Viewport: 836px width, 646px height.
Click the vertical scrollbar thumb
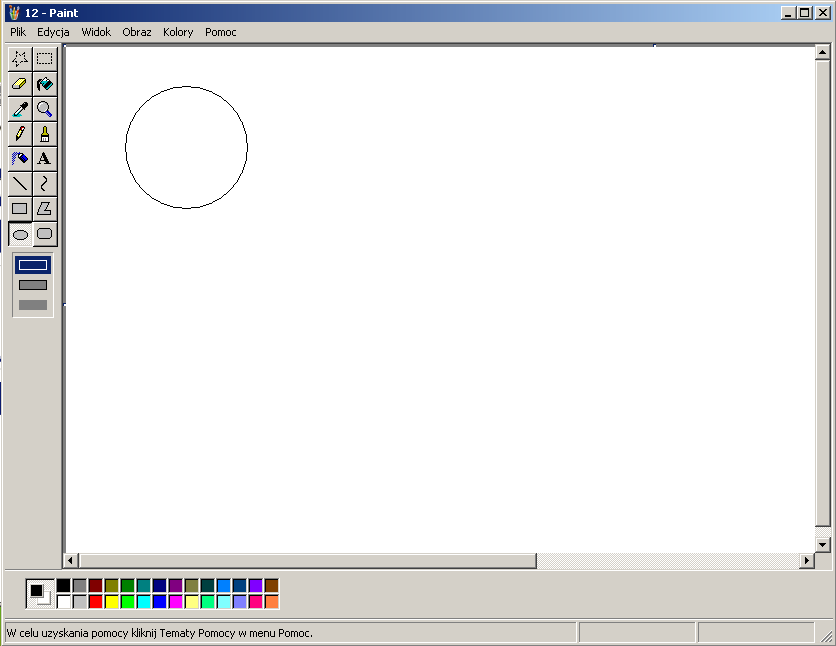pyautogui.click(x=822, y=293)
